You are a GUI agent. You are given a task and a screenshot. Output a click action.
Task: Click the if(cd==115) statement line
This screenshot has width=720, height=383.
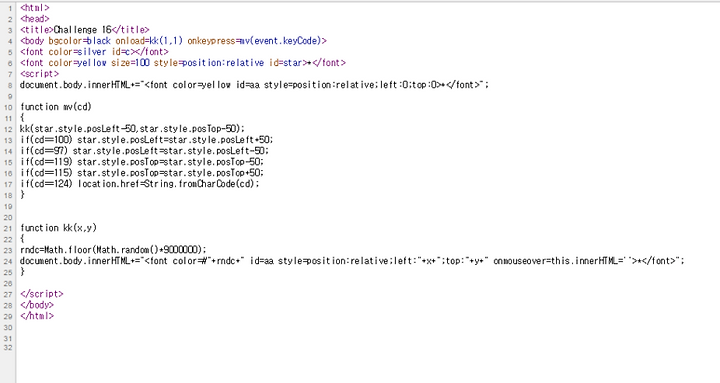tap(142, 173)
